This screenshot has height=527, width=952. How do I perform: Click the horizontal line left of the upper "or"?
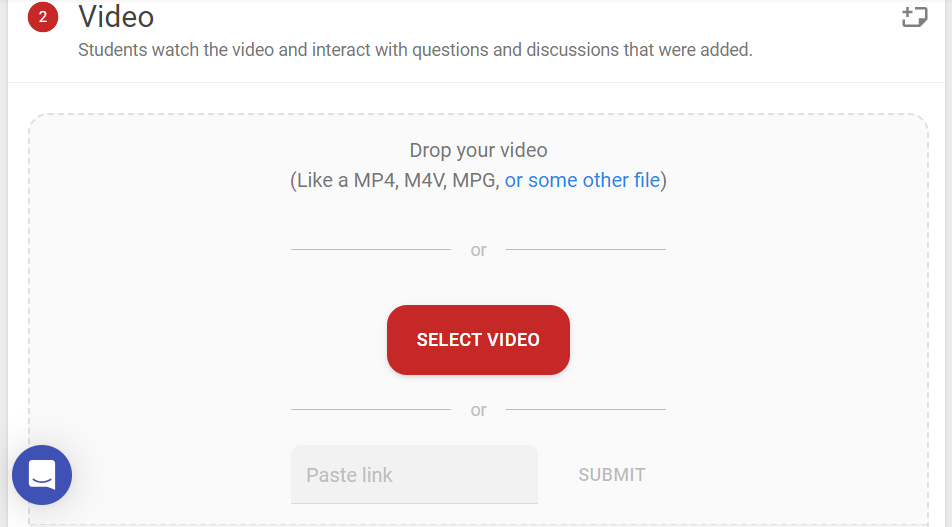tap(371, 249)
